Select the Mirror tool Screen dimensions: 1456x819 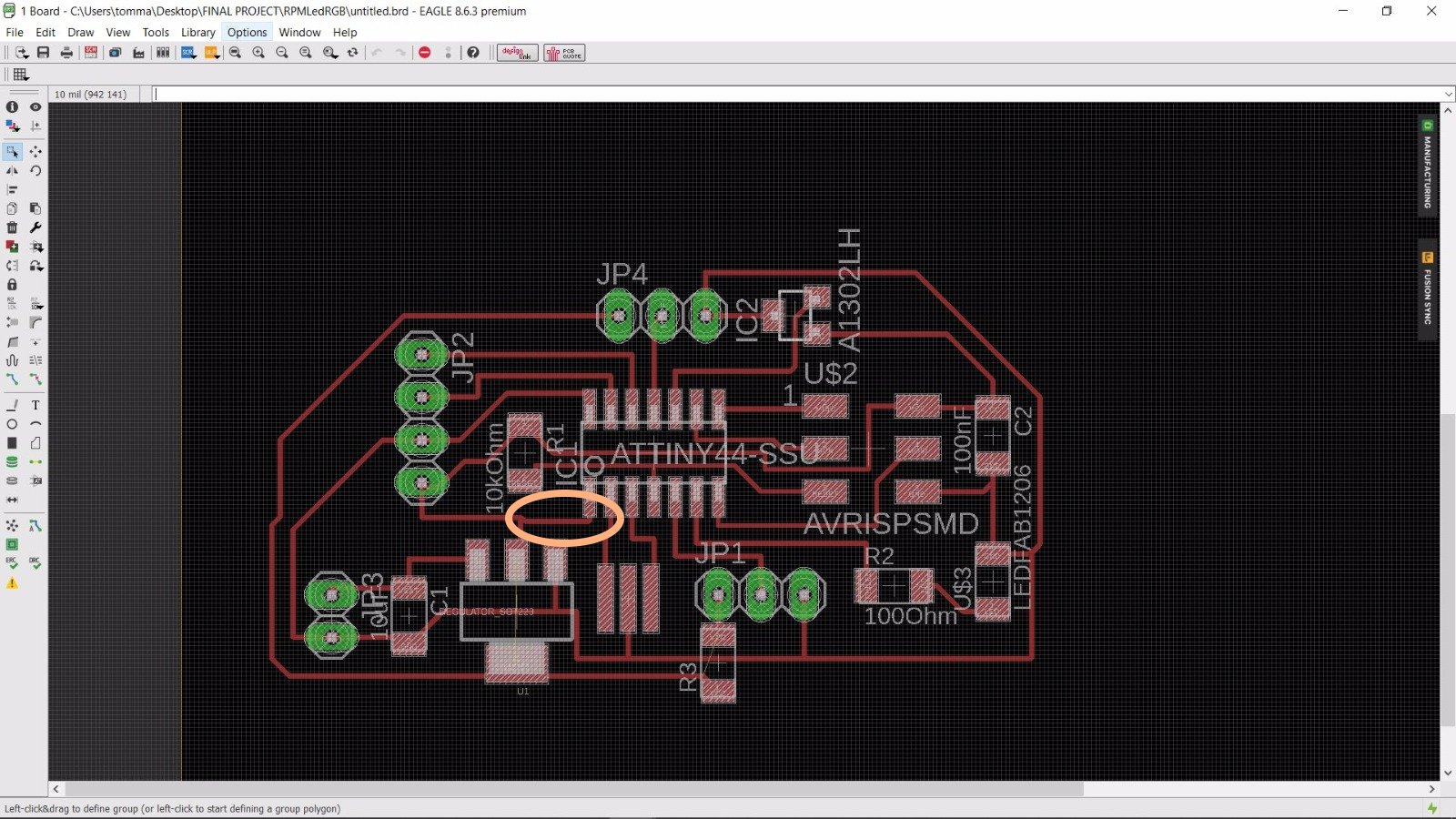[x=12, y=170]
